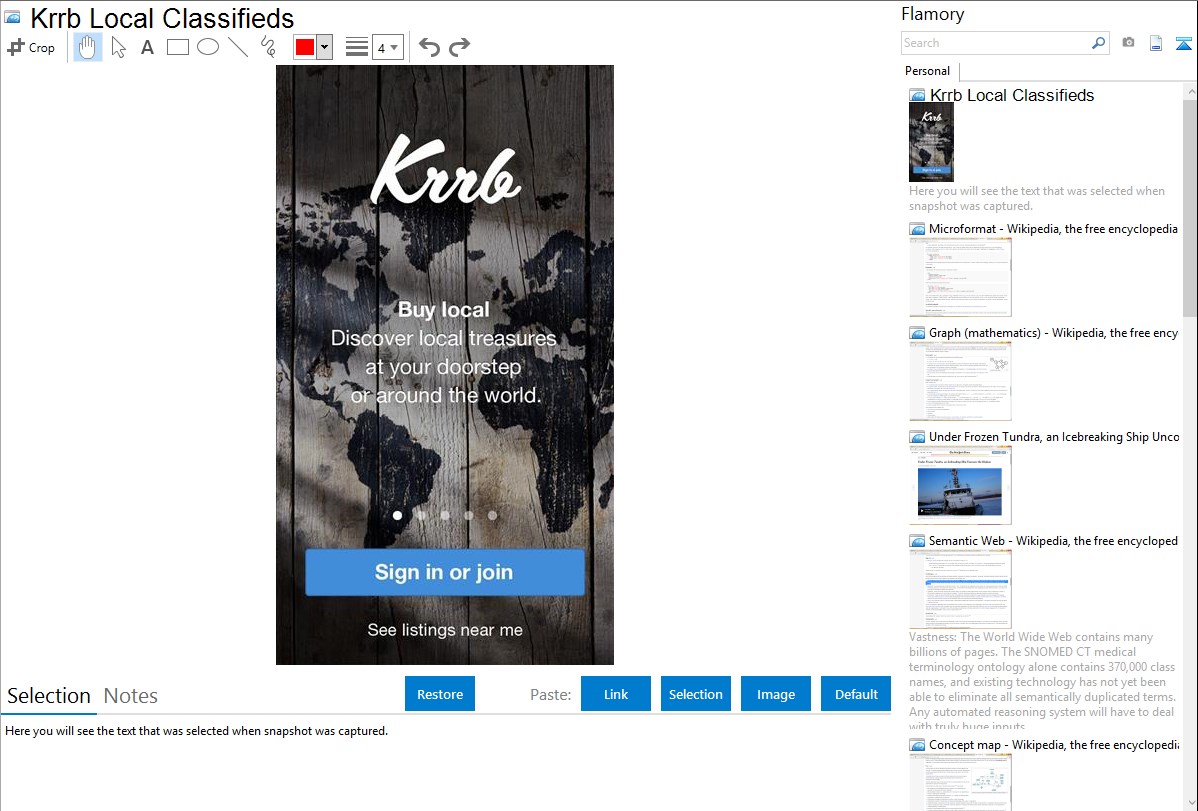Click the upload arrow icon in Flamory header
1198x811 pixels.
tap(1183, 43)
